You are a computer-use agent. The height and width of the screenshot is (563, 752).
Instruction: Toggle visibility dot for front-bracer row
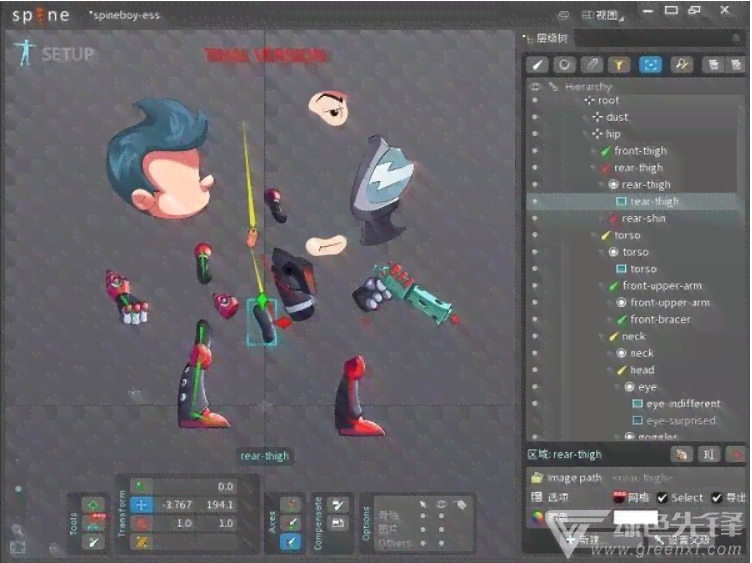[535, 319]
